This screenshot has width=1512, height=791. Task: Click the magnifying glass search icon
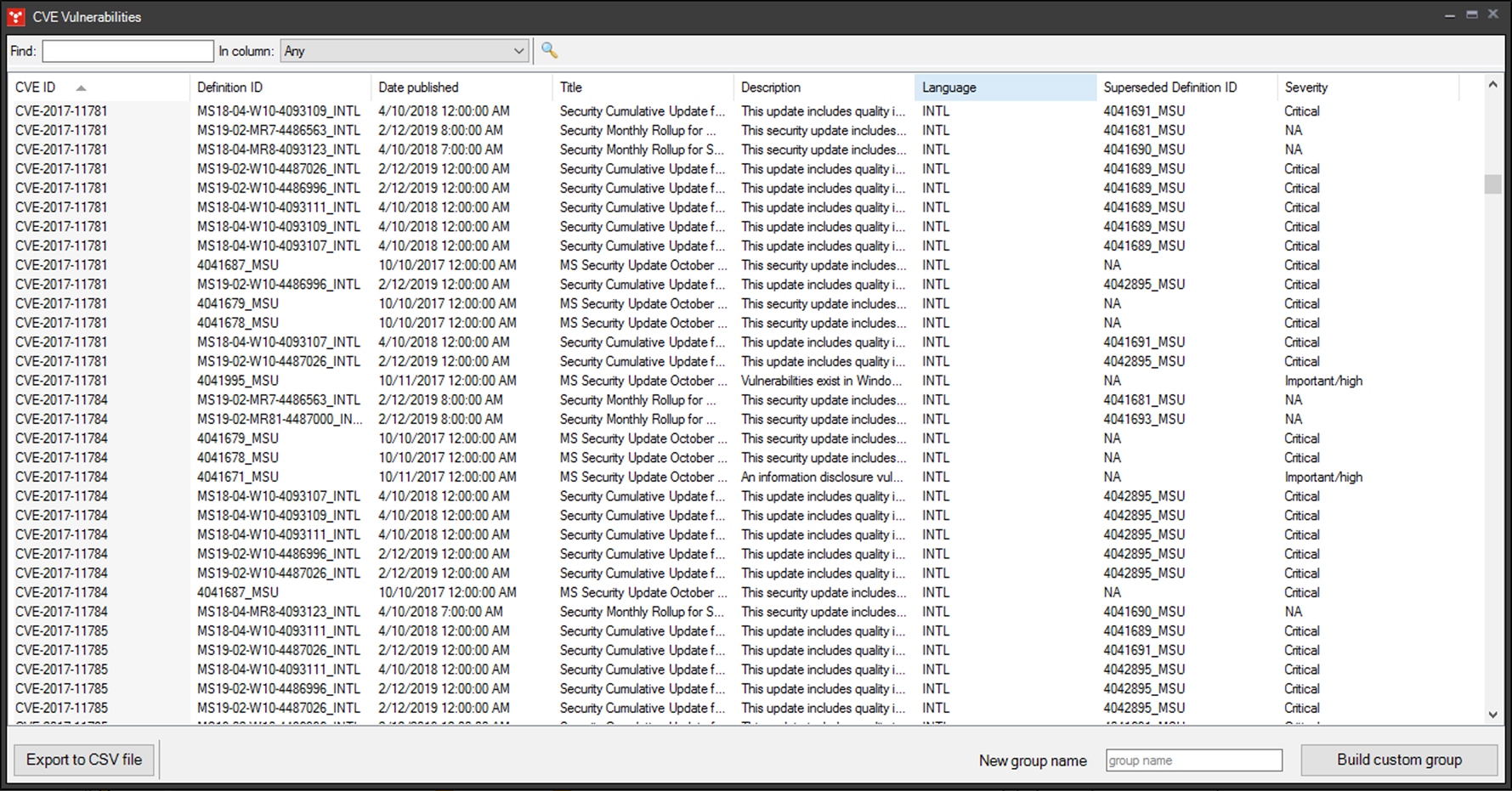(x=549, y=51)
